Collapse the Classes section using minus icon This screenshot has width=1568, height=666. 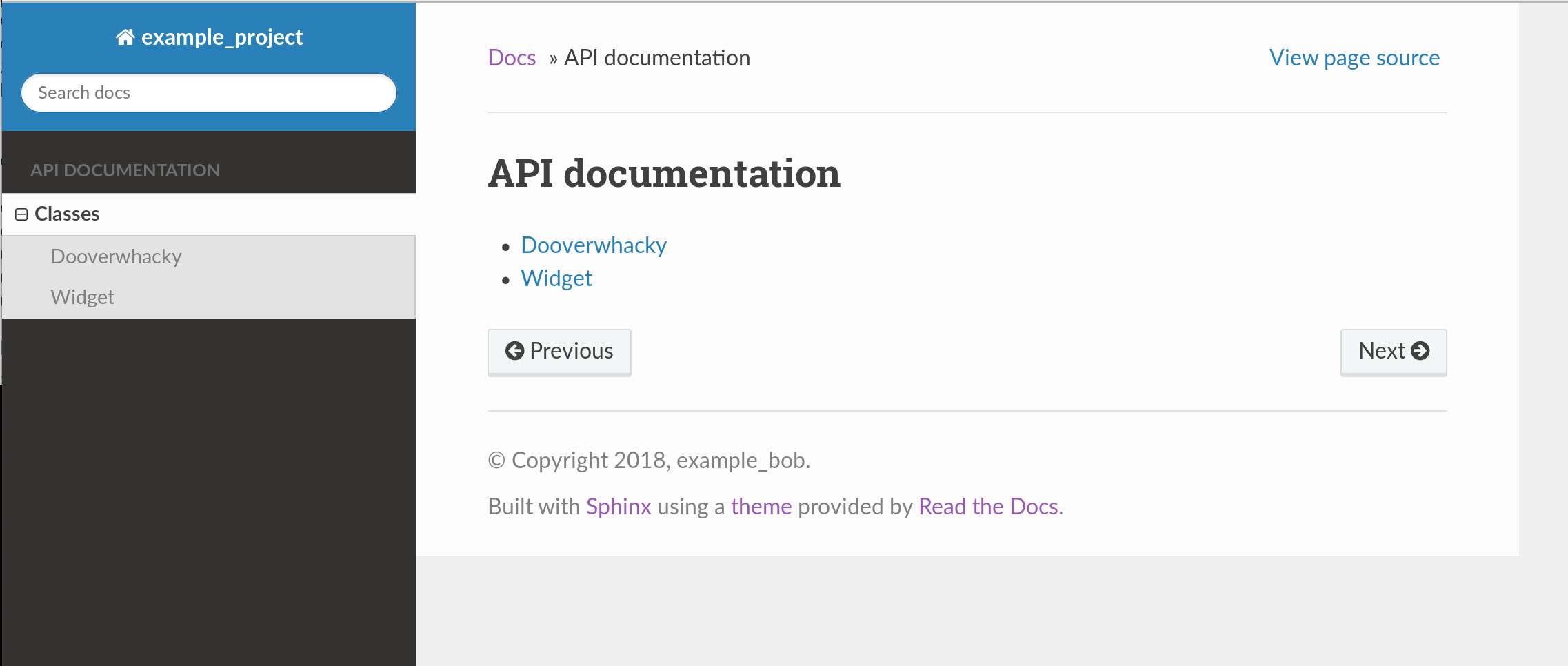(21, 214)
